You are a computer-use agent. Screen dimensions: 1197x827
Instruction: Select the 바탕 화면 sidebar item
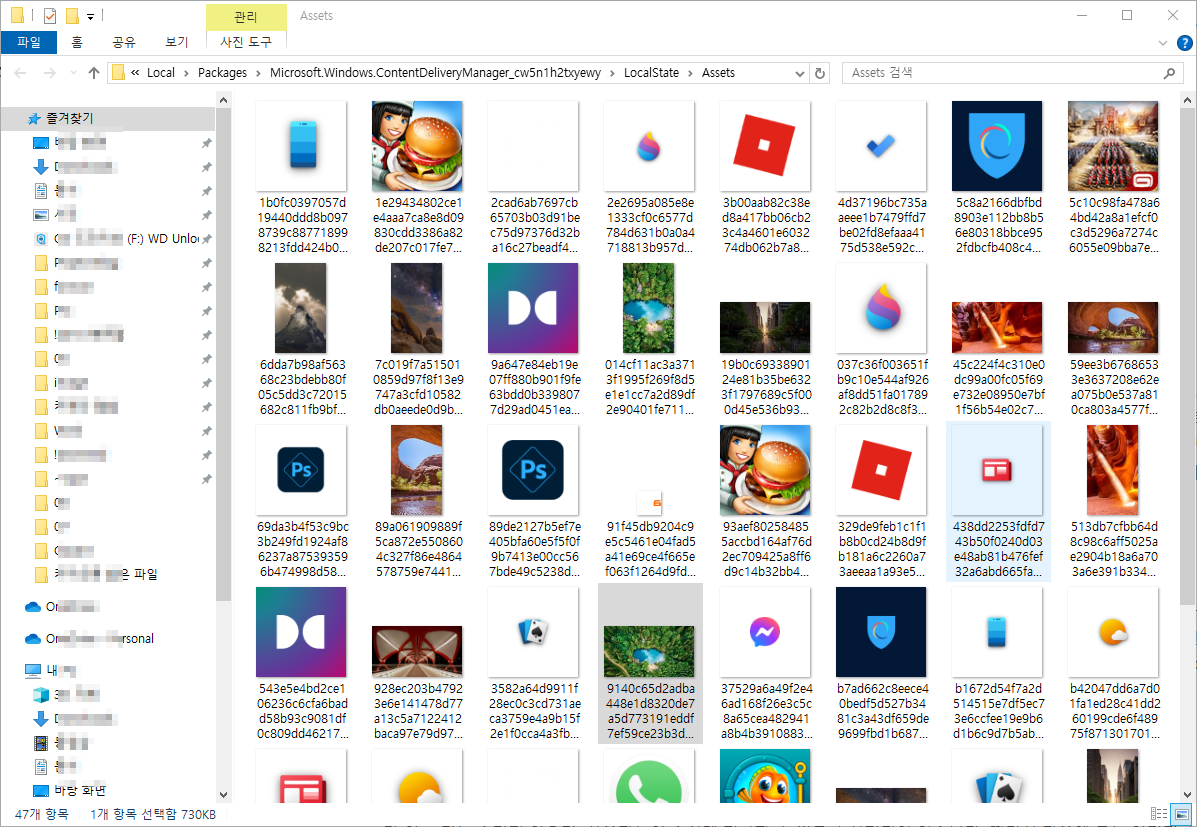point(79,790)
